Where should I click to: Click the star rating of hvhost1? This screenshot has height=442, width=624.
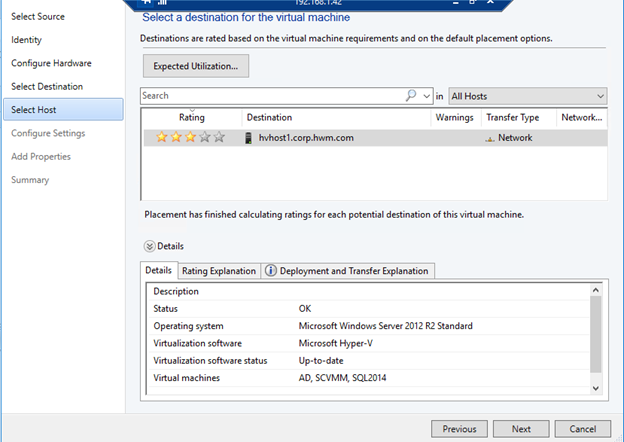click(x=190, y=137)
